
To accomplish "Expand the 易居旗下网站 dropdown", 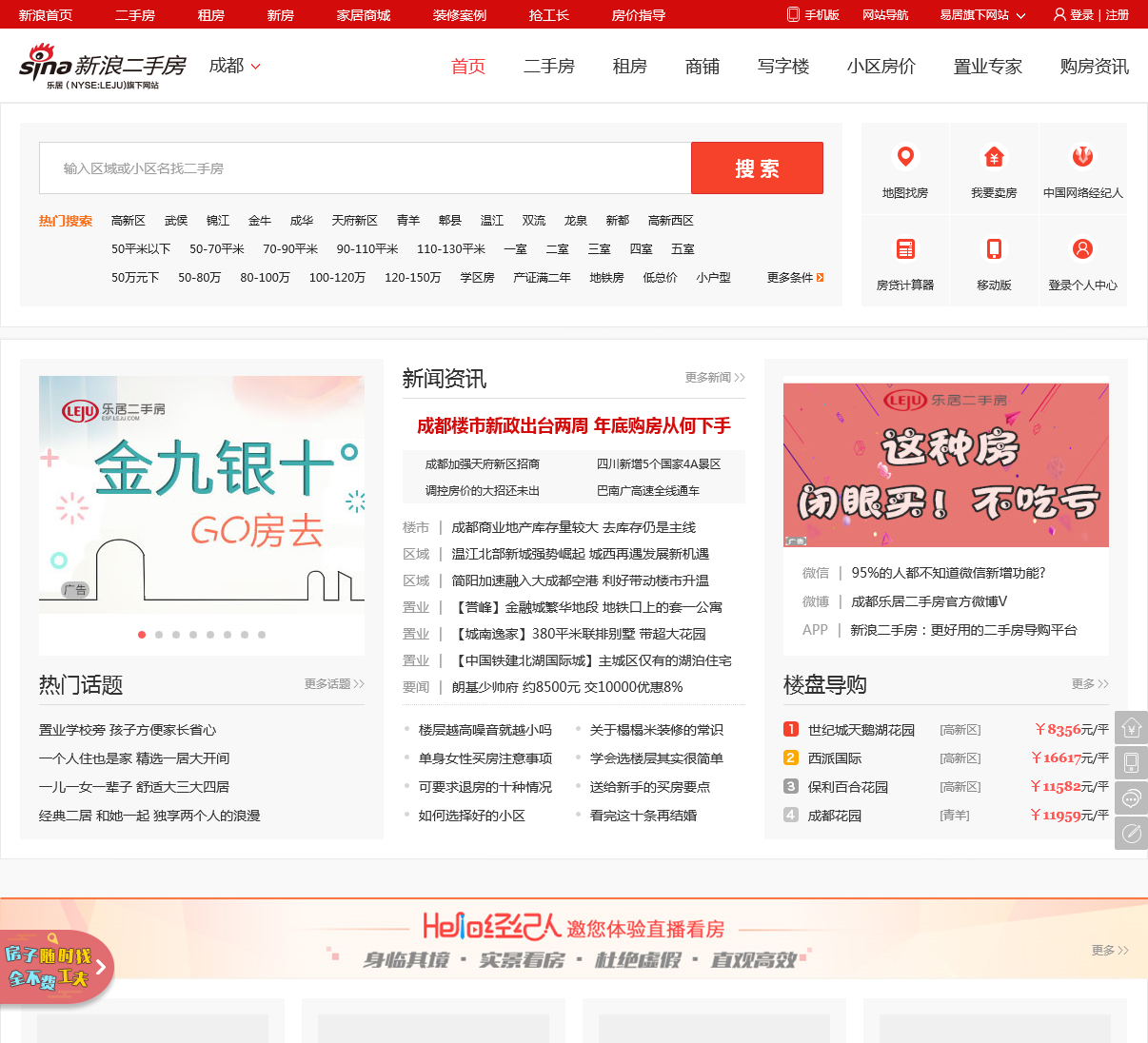I will pyautogui.click(x=982, y=14).
